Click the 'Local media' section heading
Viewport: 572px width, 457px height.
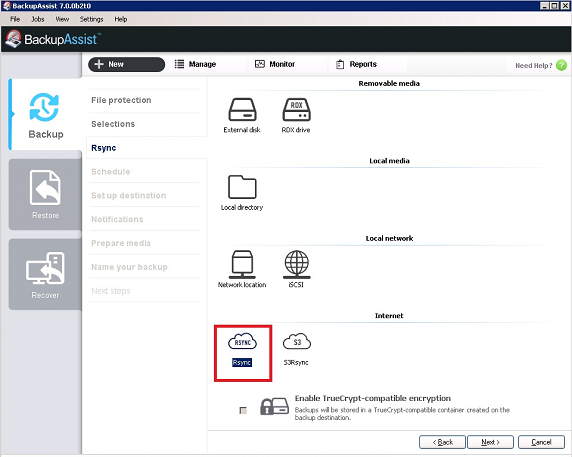(x=389, y=161)
